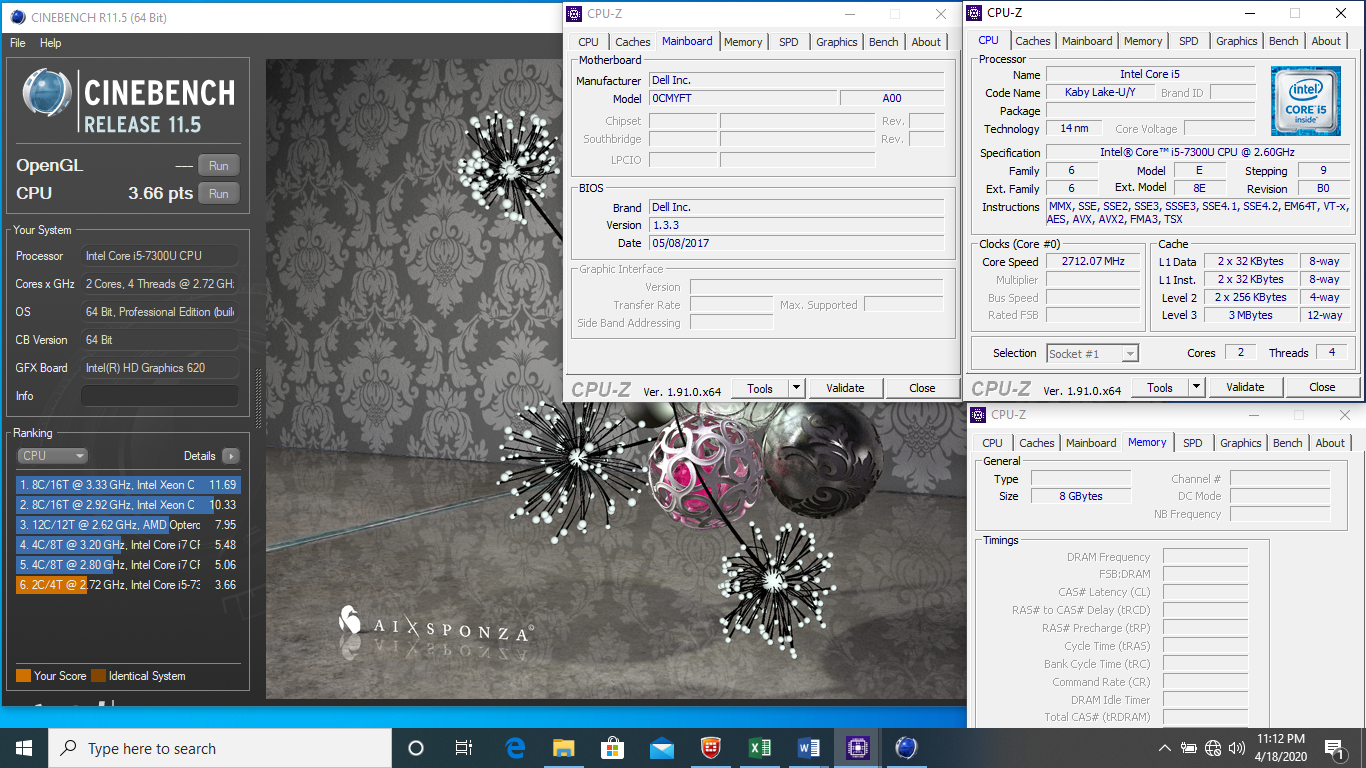Open About tab in Mainboard CPU-Z window
Image resolution: width=1366 pixels, height=768 pixels.
(x=926, y=42)
